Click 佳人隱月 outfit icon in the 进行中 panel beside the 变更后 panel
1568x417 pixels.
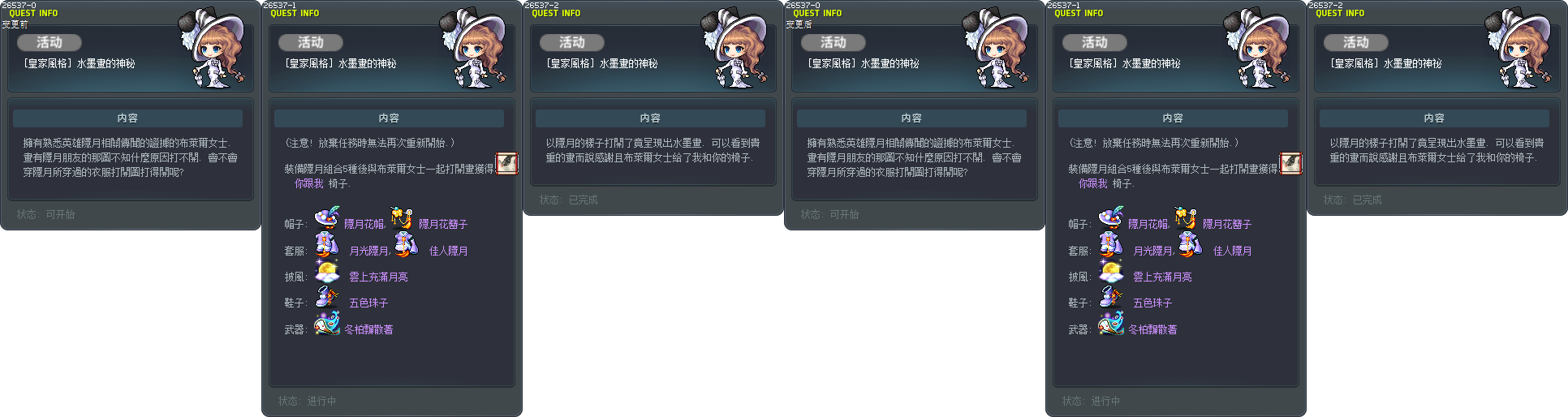point(1191,244)
